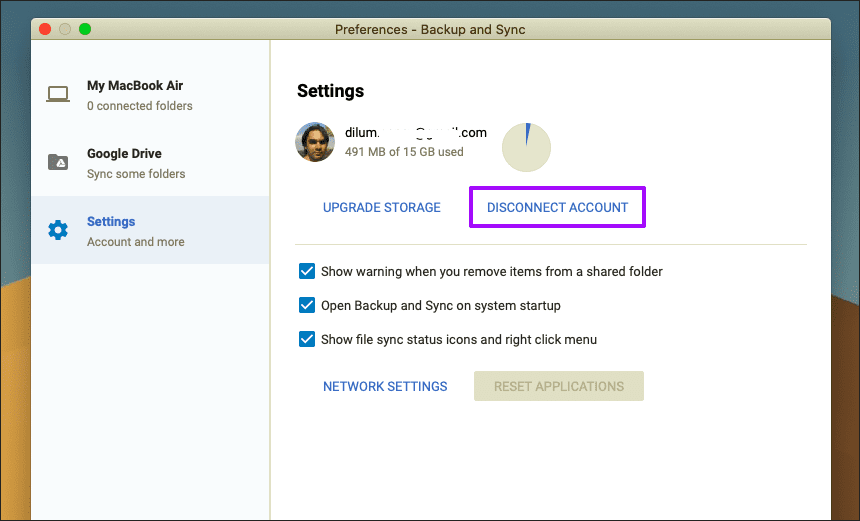Click the storage usage pie chart

[526, 147]
